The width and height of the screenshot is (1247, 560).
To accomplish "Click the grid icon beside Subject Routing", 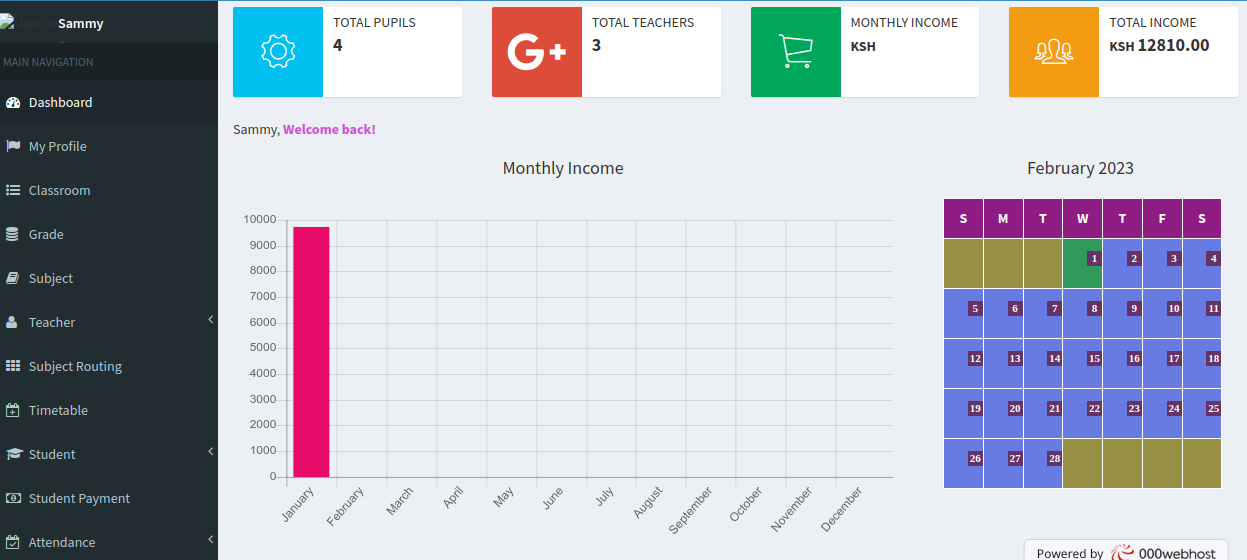I will pos(13,366).
